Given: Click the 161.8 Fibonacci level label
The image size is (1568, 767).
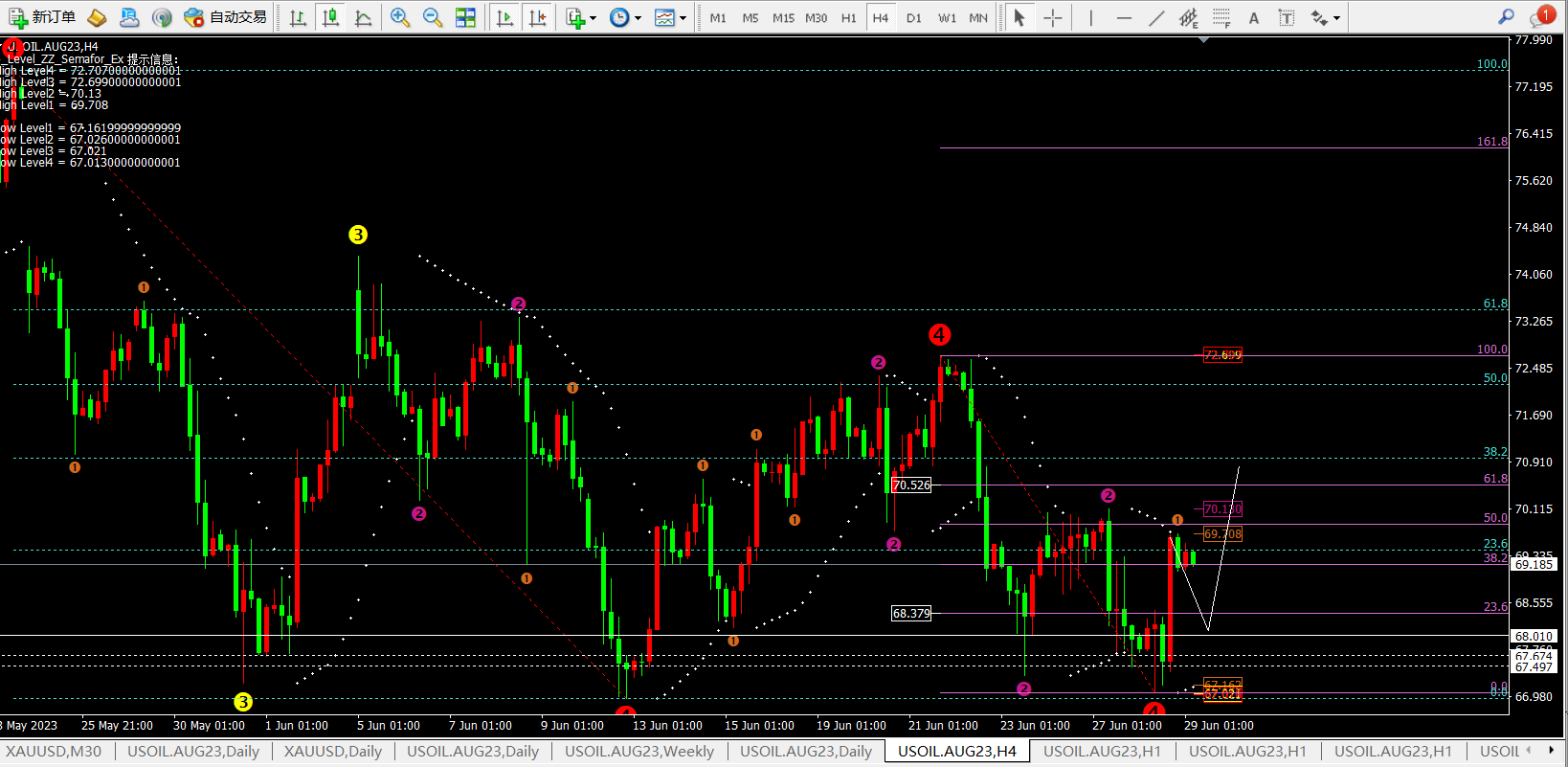Looking at the screenshot, I should tap(1491, 142).
